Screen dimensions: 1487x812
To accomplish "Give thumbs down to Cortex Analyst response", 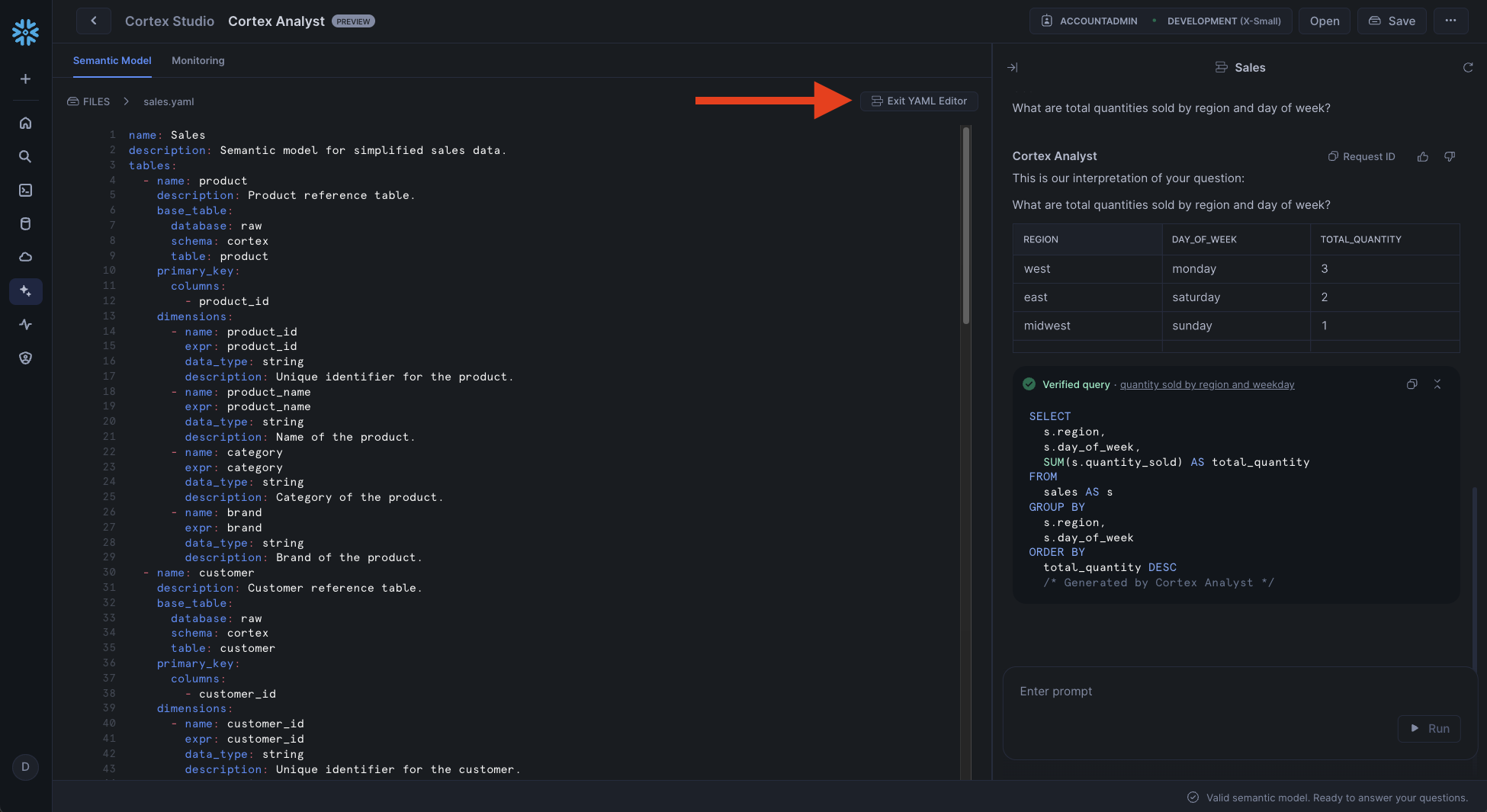I will click(x=1450, y=156).
